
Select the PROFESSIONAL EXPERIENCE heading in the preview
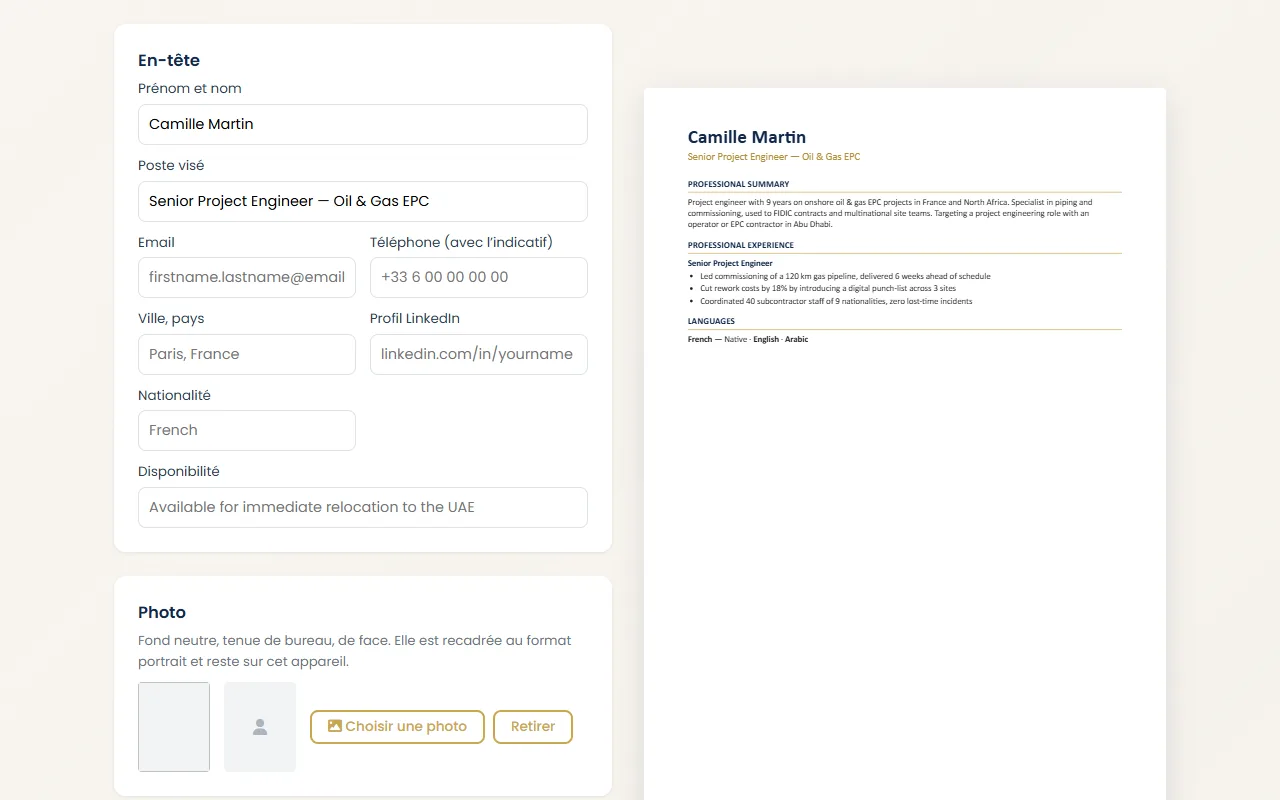[x=741, y=245]
